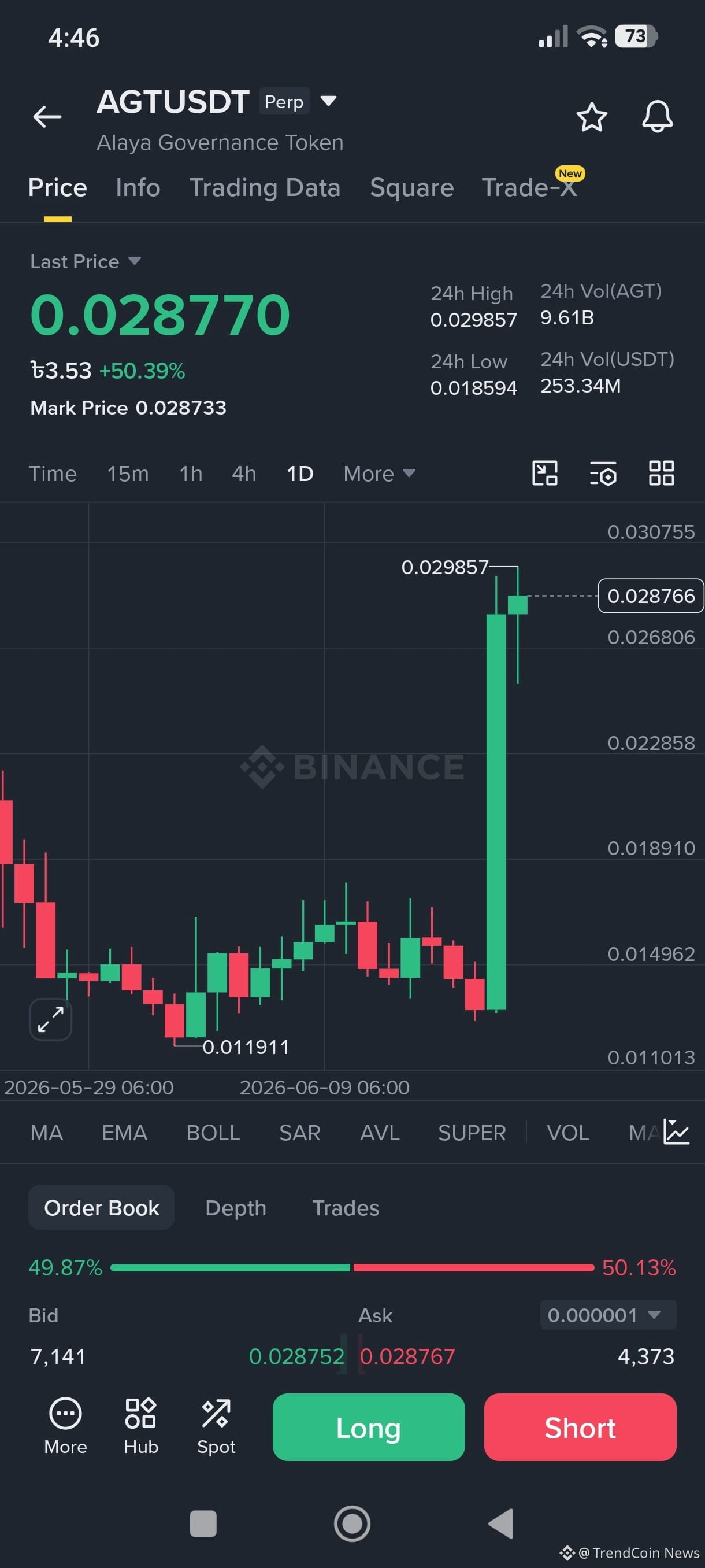Tap the +50.39% change value
Screen dimensions: 705x1568
pyautogui.click(x=142, y=371)
